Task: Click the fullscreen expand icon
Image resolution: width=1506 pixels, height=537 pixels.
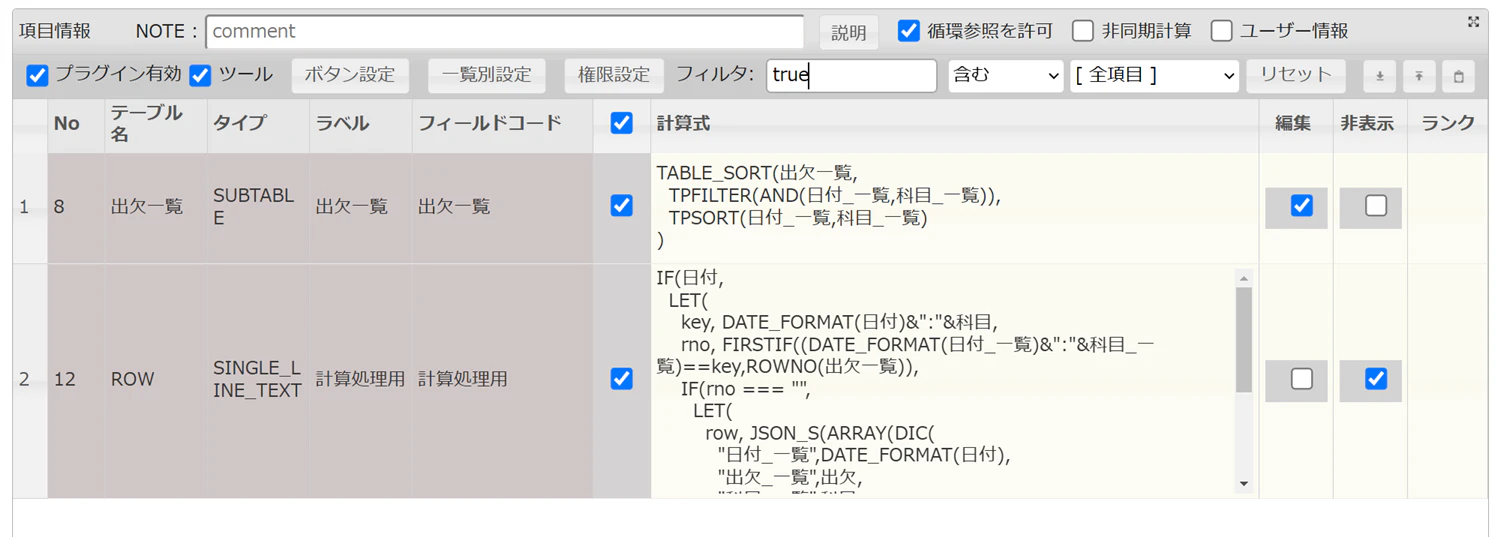Action: coord(1473,22)
